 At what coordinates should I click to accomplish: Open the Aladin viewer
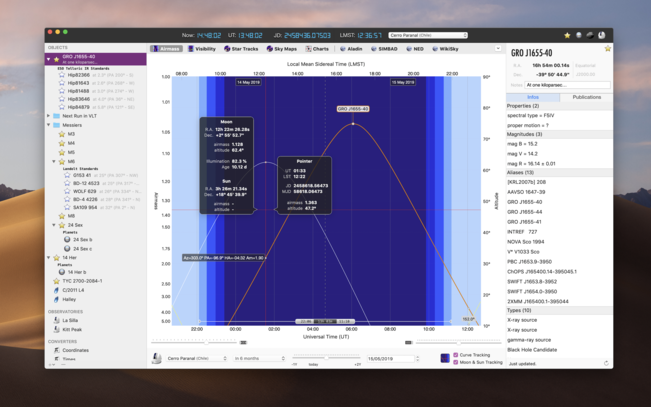(x=351, y=48)
